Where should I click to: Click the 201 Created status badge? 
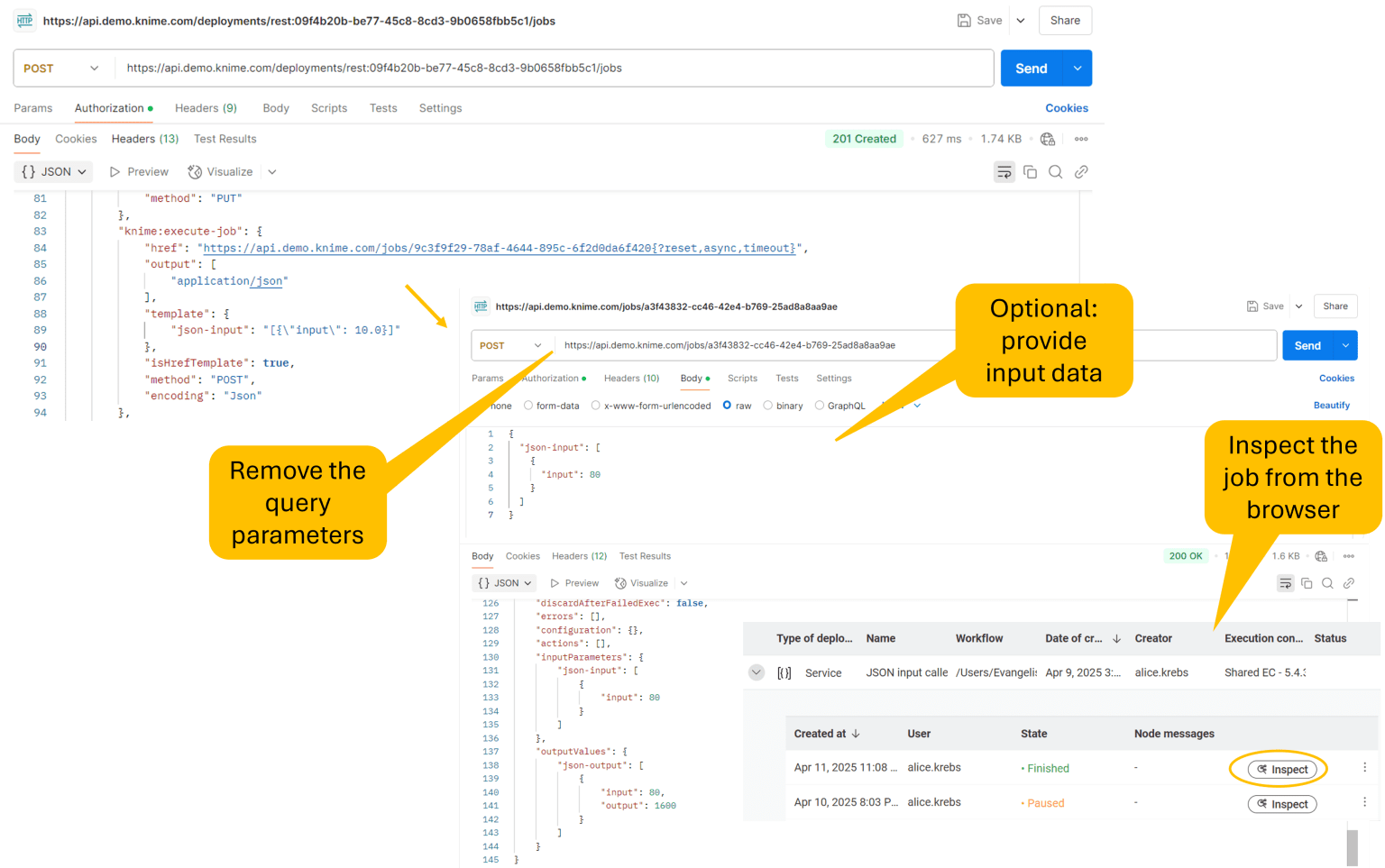tap(864, 139)
